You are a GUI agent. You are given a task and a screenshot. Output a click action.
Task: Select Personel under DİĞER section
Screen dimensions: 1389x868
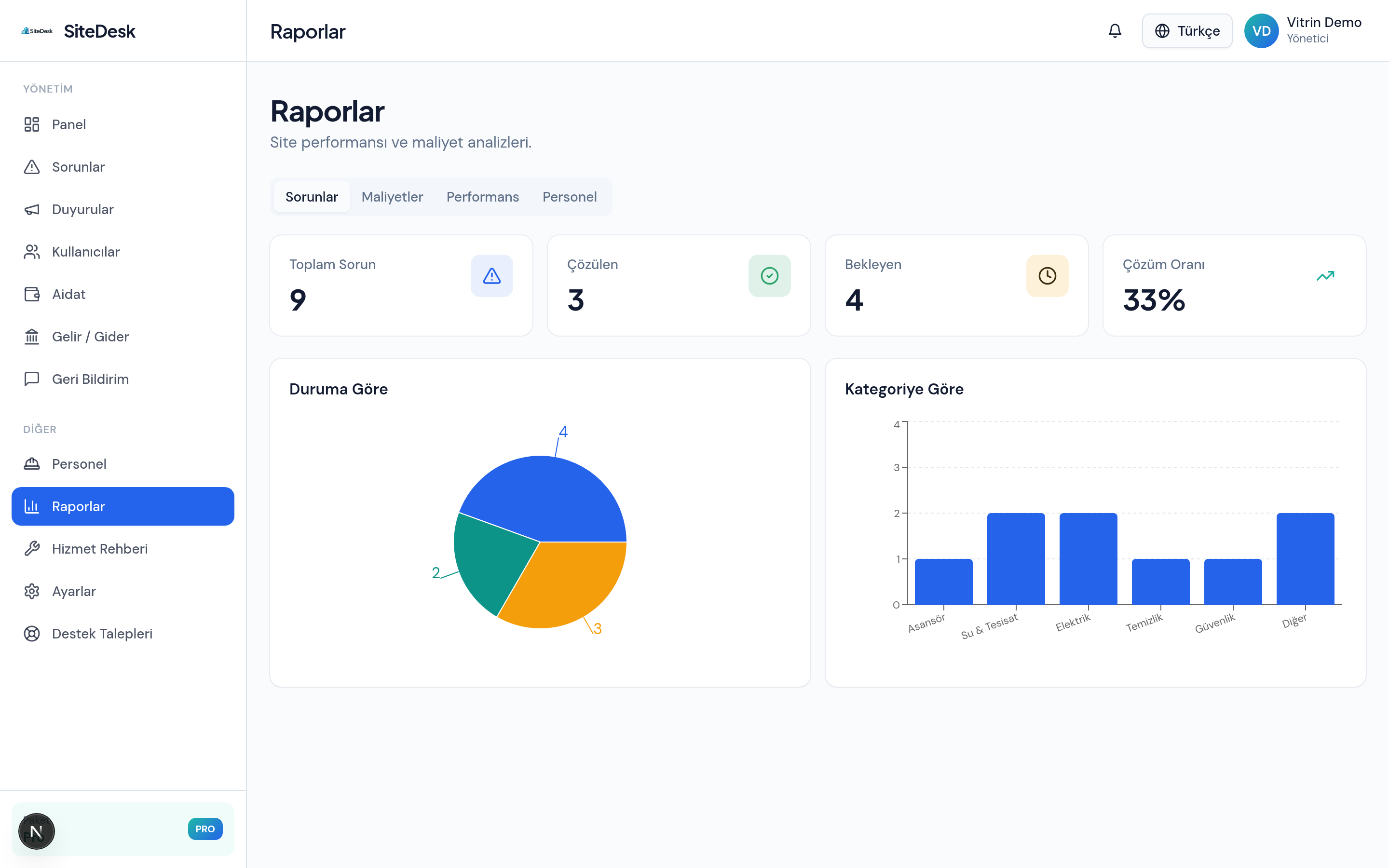pos(123,464)
